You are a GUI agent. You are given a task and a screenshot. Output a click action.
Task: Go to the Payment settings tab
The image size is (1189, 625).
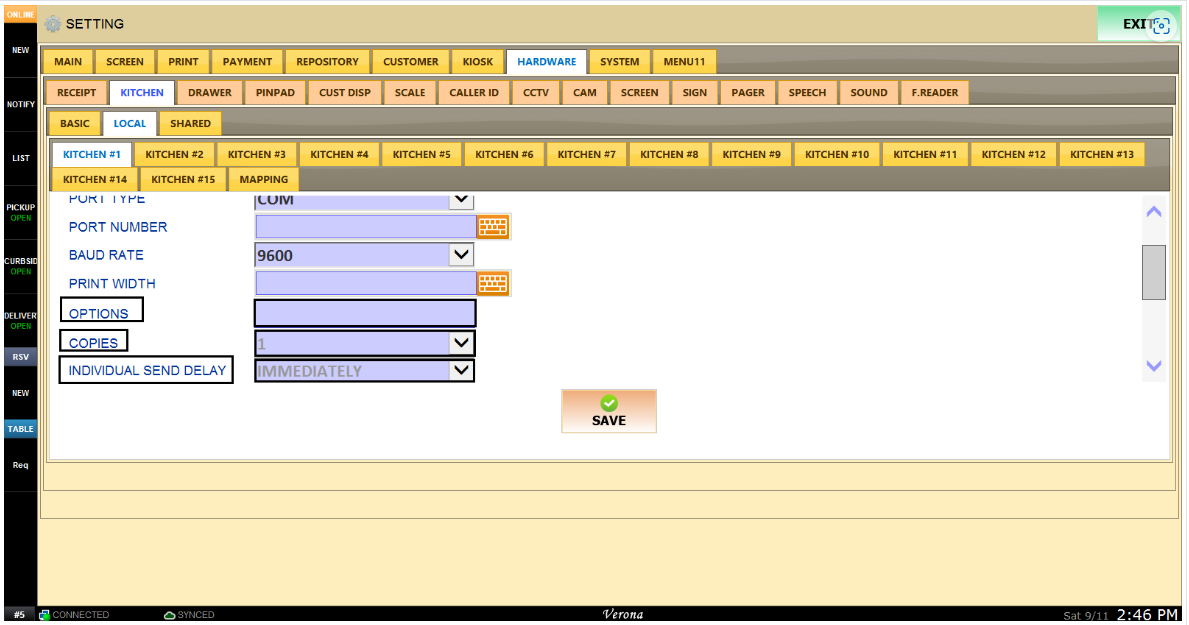[x=247, y=61]
